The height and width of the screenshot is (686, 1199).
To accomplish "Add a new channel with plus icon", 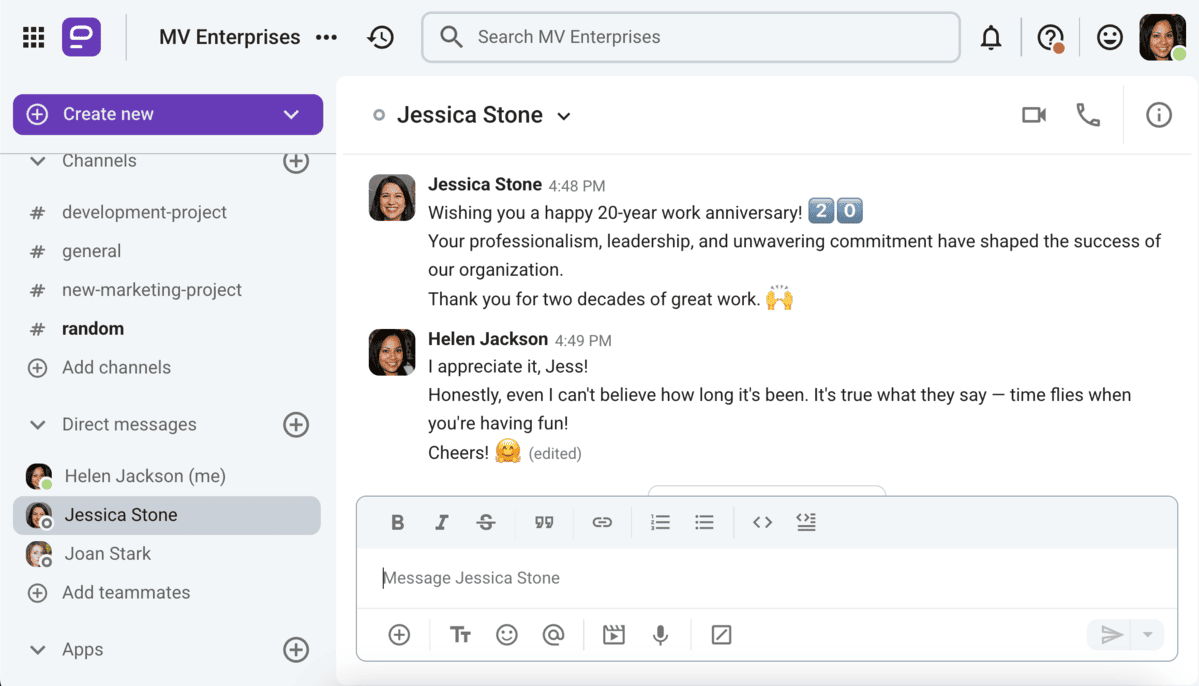I will (x=296, y=161).
